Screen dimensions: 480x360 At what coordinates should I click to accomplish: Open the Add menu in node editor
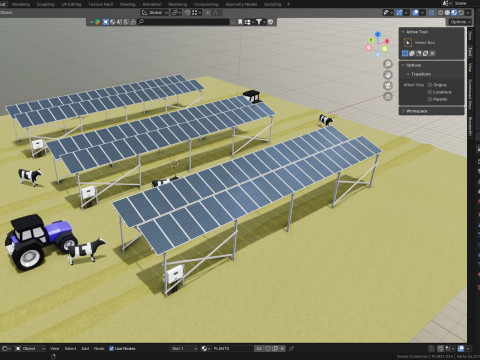click(85, 348)
